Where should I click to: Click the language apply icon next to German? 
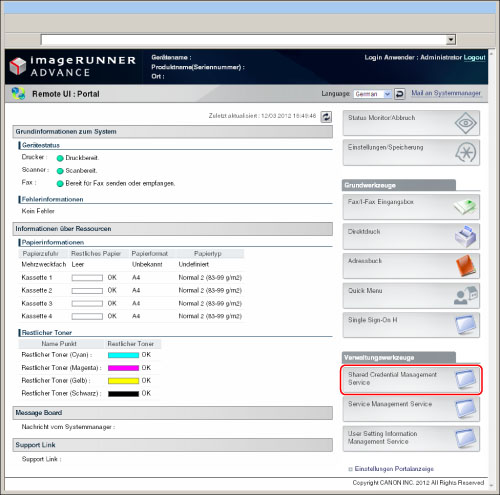click(399, 94)
